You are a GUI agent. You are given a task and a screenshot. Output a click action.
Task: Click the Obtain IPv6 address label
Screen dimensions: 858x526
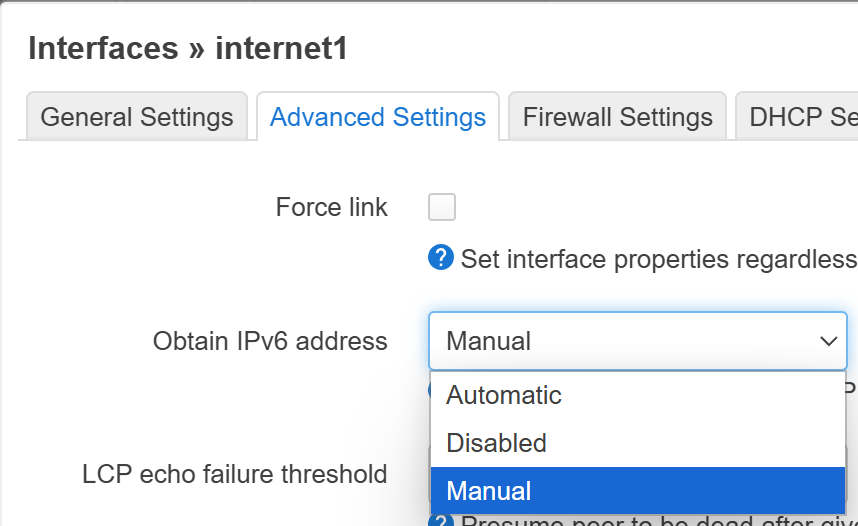pyautogui.click(x=270, y=341)
